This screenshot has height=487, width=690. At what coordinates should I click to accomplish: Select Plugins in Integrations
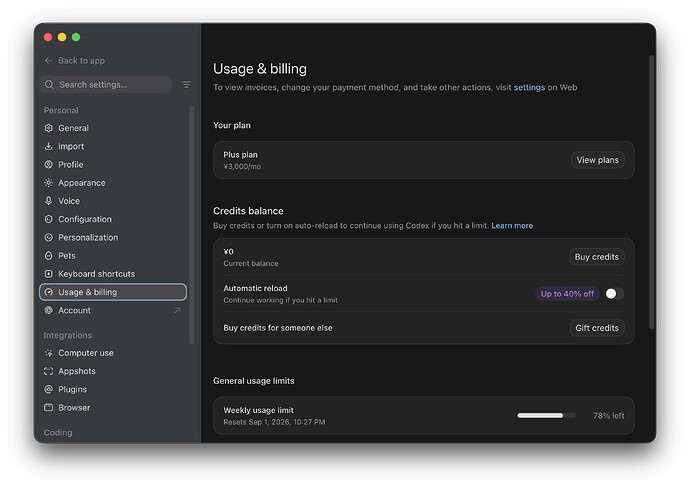[x=113, y=389]
